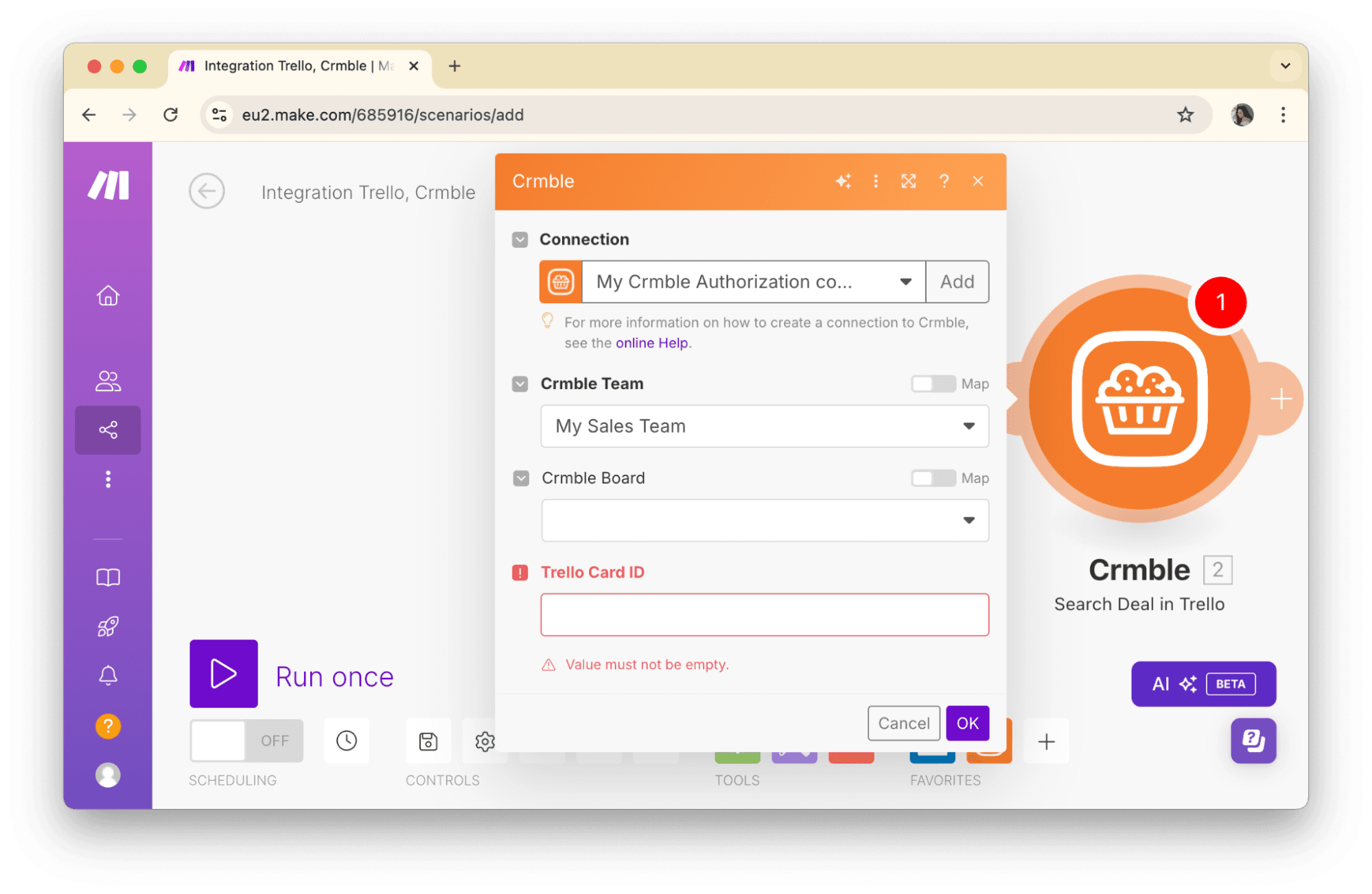Screen dimensions: 1372x894
Task: Expand the My Sales Team dropdown
Action: pyautogui.click(x=764, y=426)
